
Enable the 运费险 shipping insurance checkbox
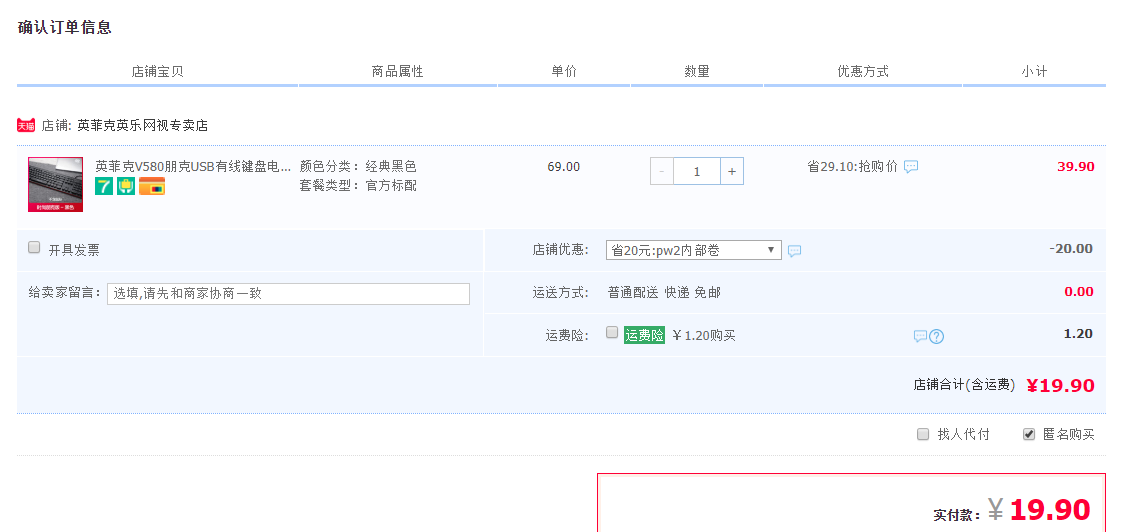(x=612, y=332)
